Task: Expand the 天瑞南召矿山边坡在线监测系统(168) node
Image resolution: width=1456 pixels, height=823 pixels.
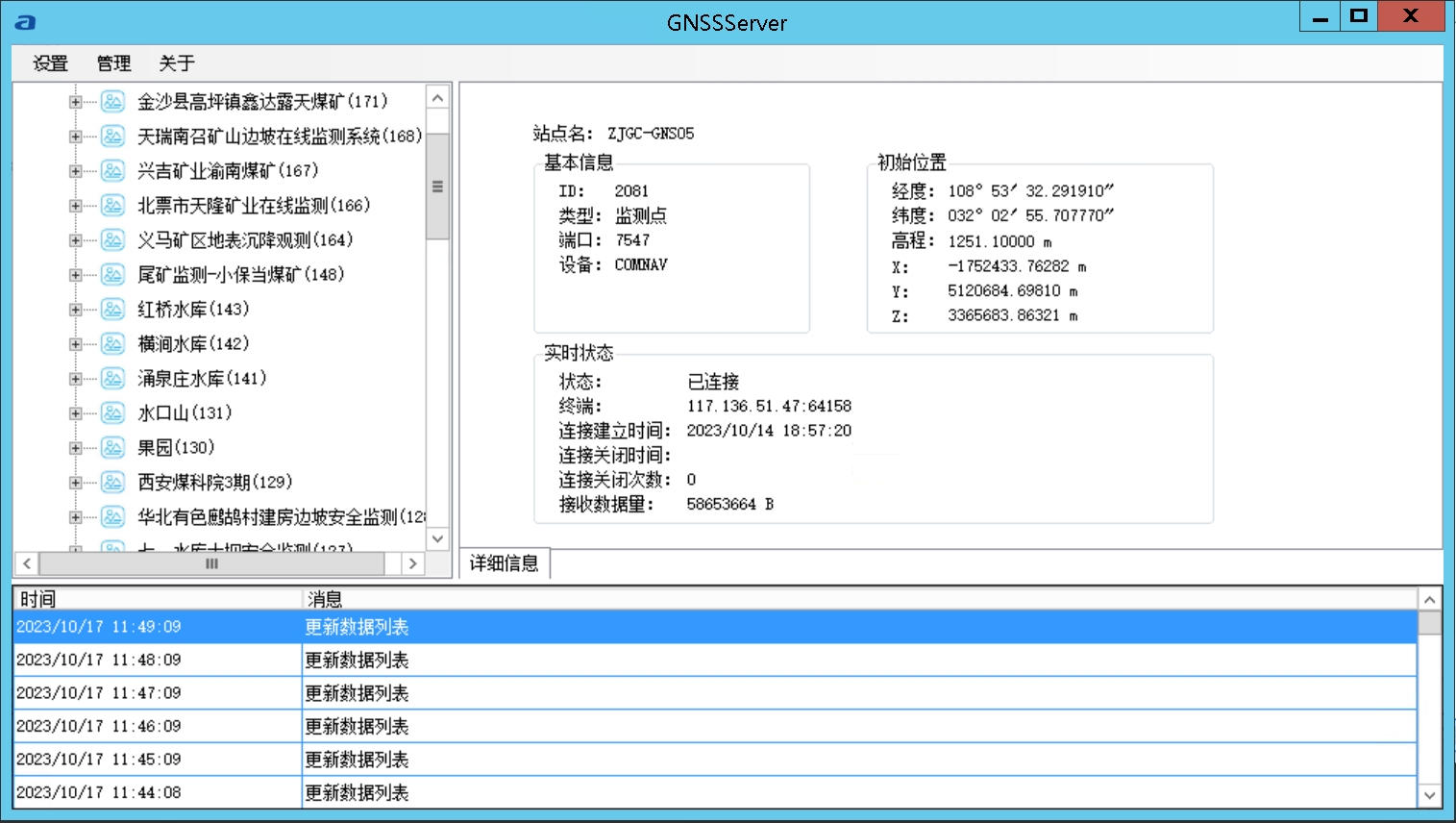Action: tap(75, 136)
